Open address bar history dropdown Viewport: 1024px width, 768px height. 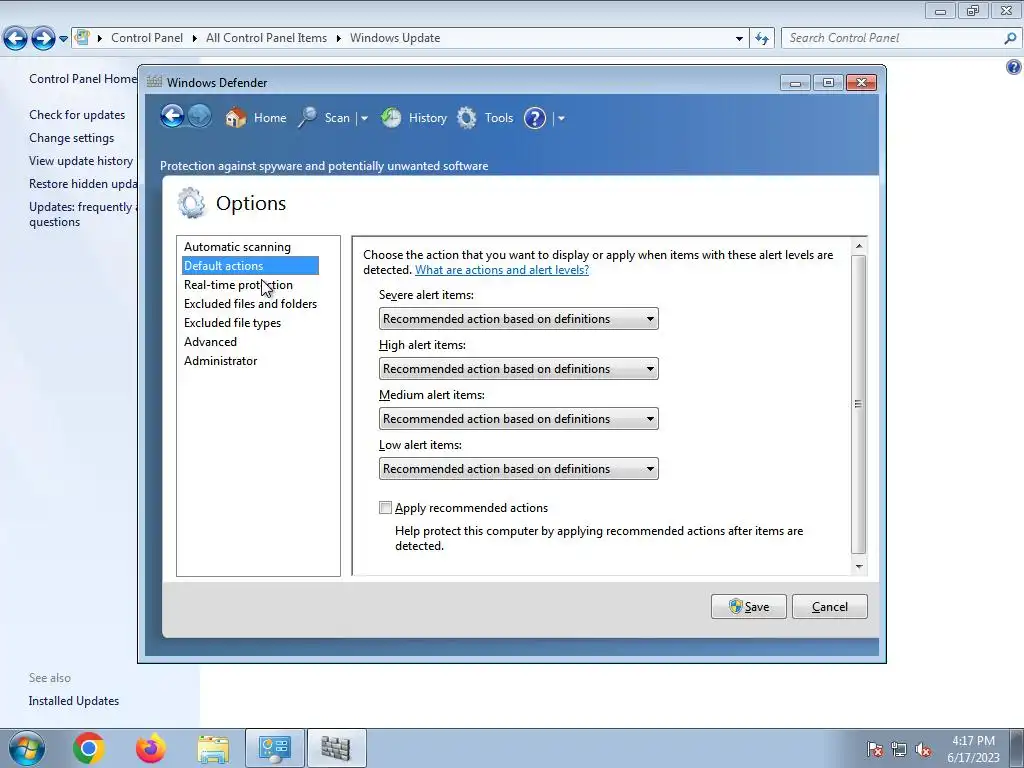coord(739,39)
